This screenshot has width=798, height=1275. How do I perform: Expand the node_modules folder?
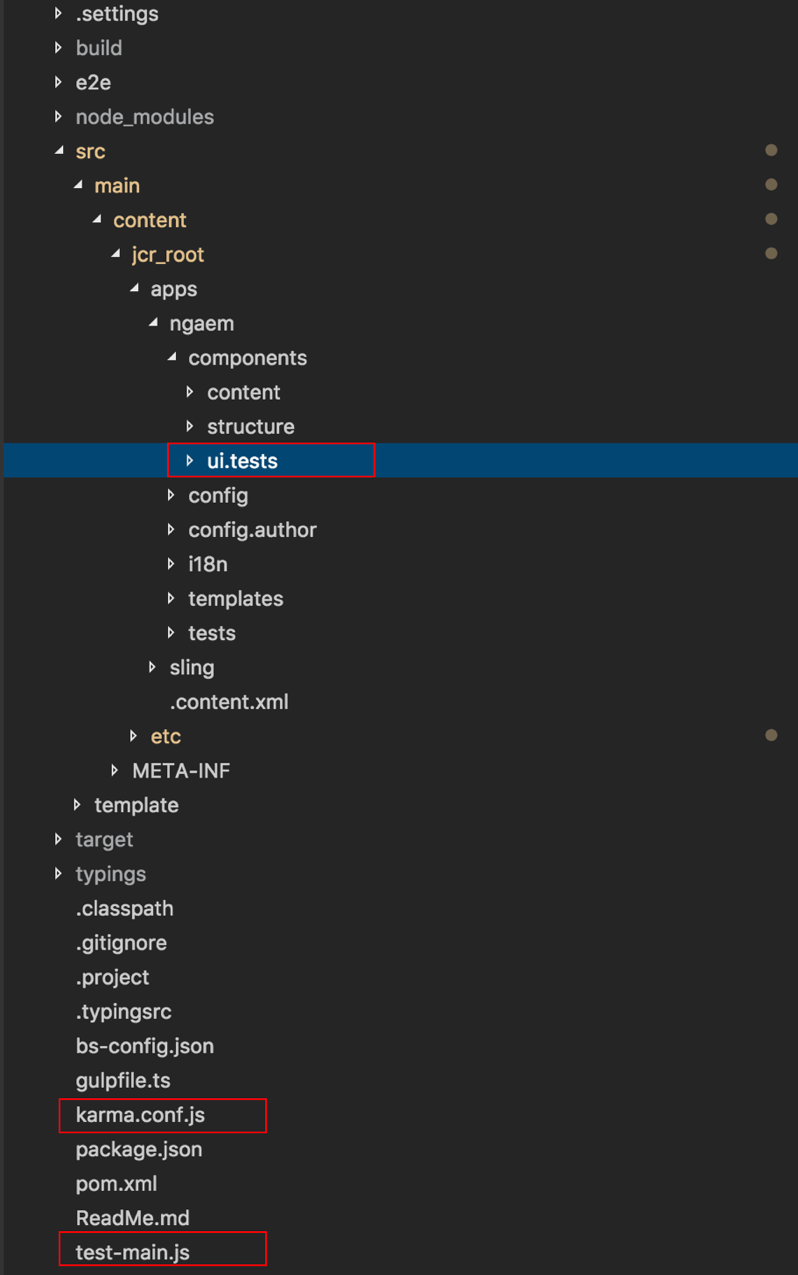pyautogui.click(x=58, y=116)
